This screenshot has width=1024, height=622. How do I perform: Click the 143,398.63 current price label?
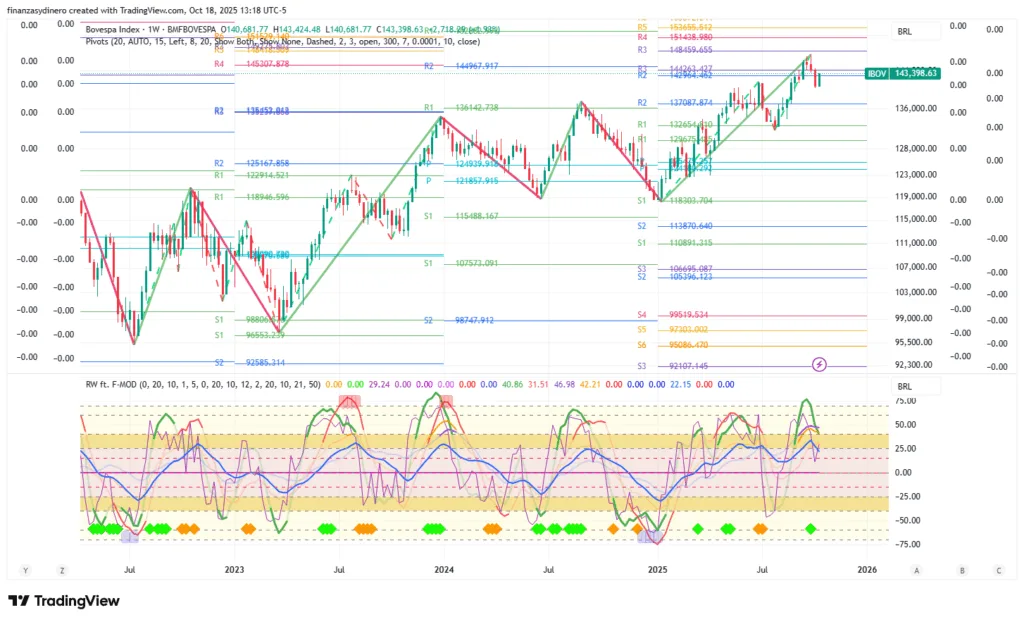coord(916,73)
